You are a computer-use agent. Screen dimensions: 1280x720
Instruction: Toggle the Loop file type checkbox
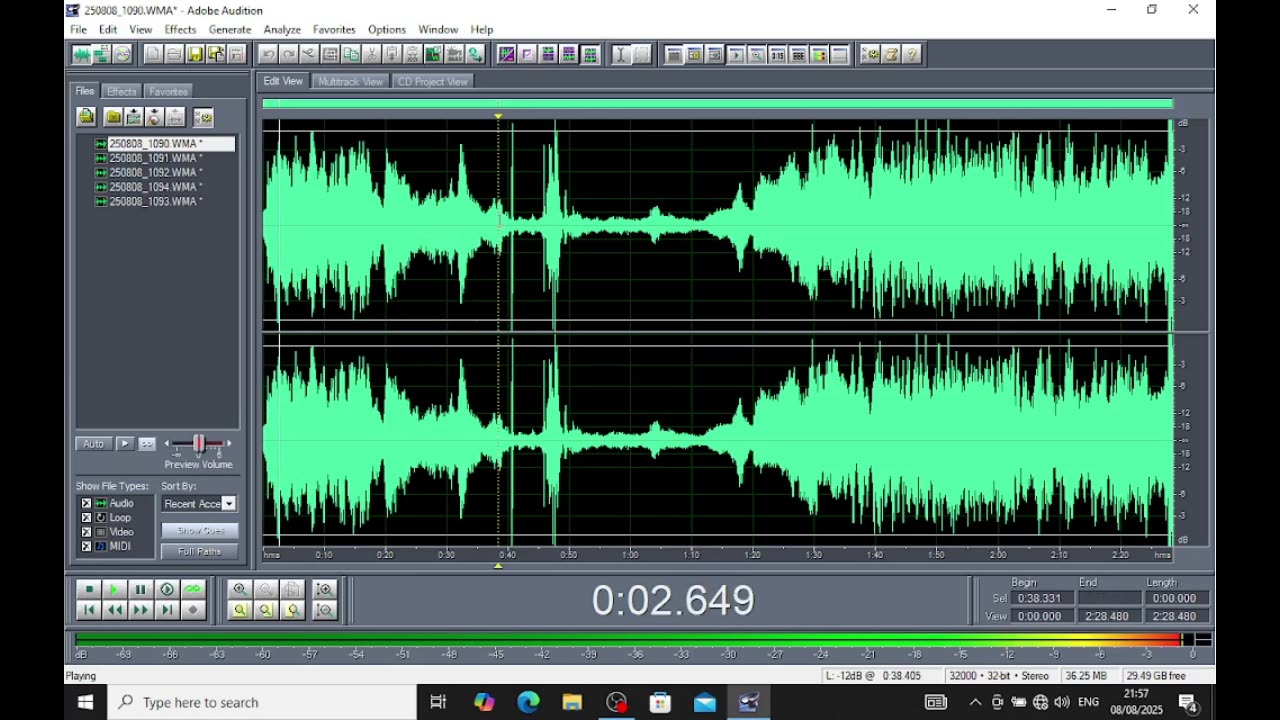(x=86, y=518)
